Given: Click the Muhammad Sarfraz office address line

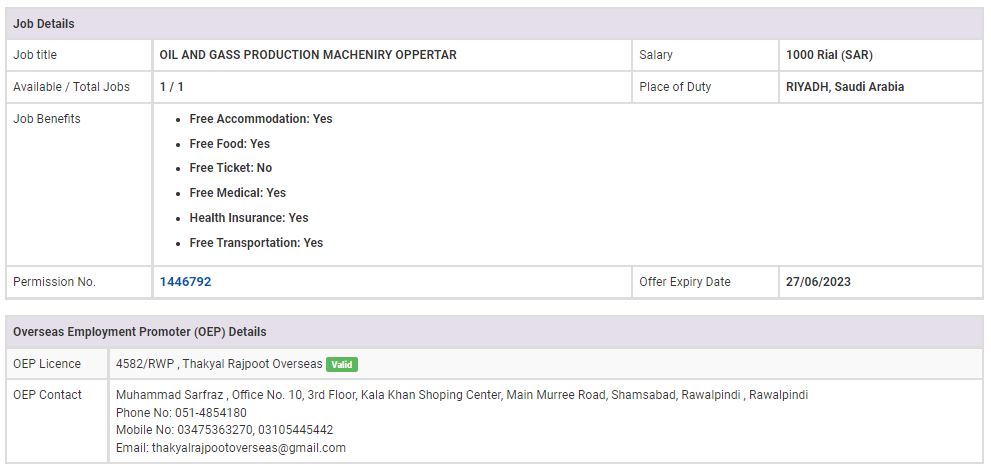Looking at the screenshot, I should click(462, 395).
